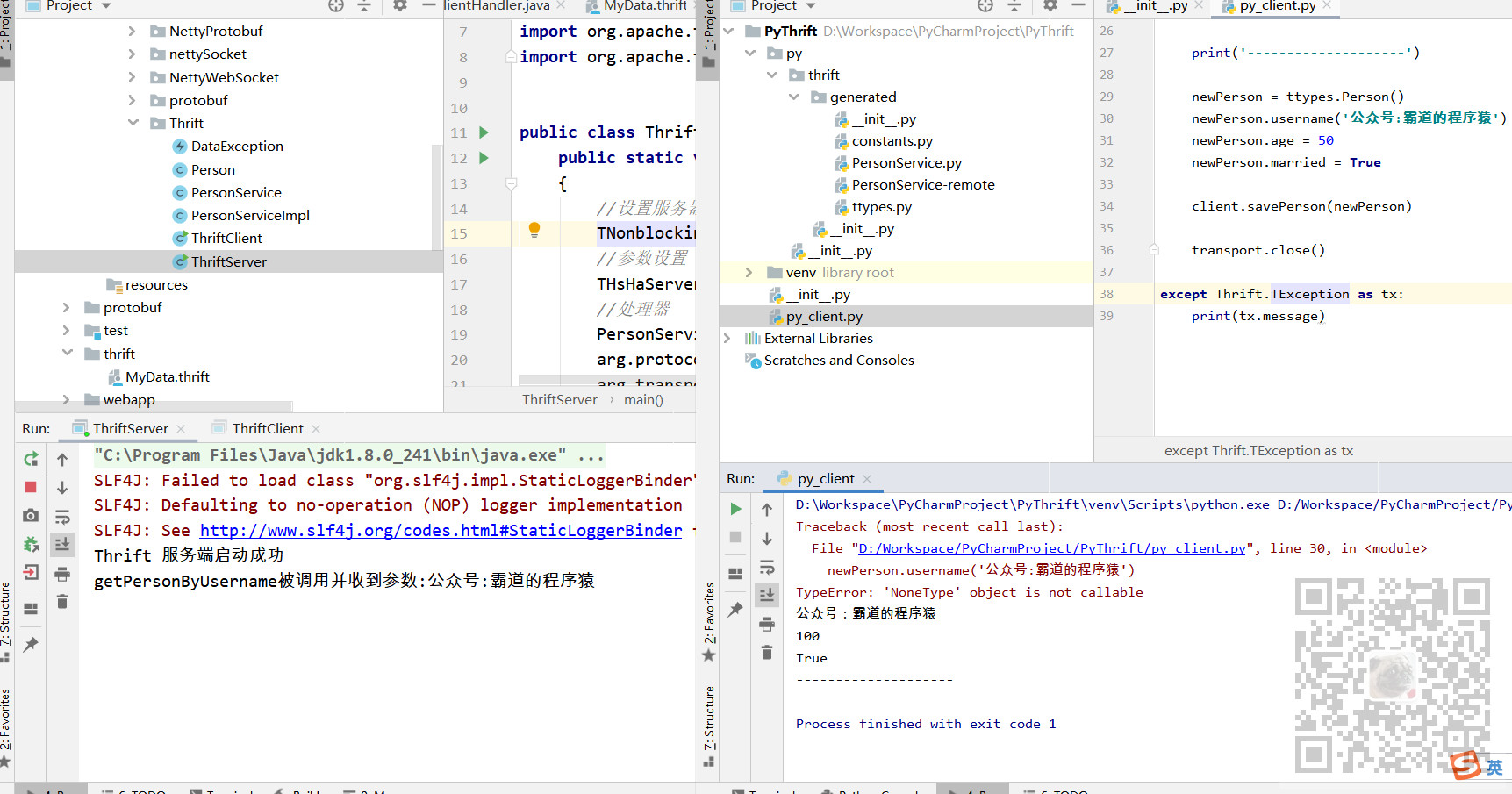Click the Sogou input method icon
Image resolution: width=1512 pixels, height=794 pixels.
click(1465, 765)
